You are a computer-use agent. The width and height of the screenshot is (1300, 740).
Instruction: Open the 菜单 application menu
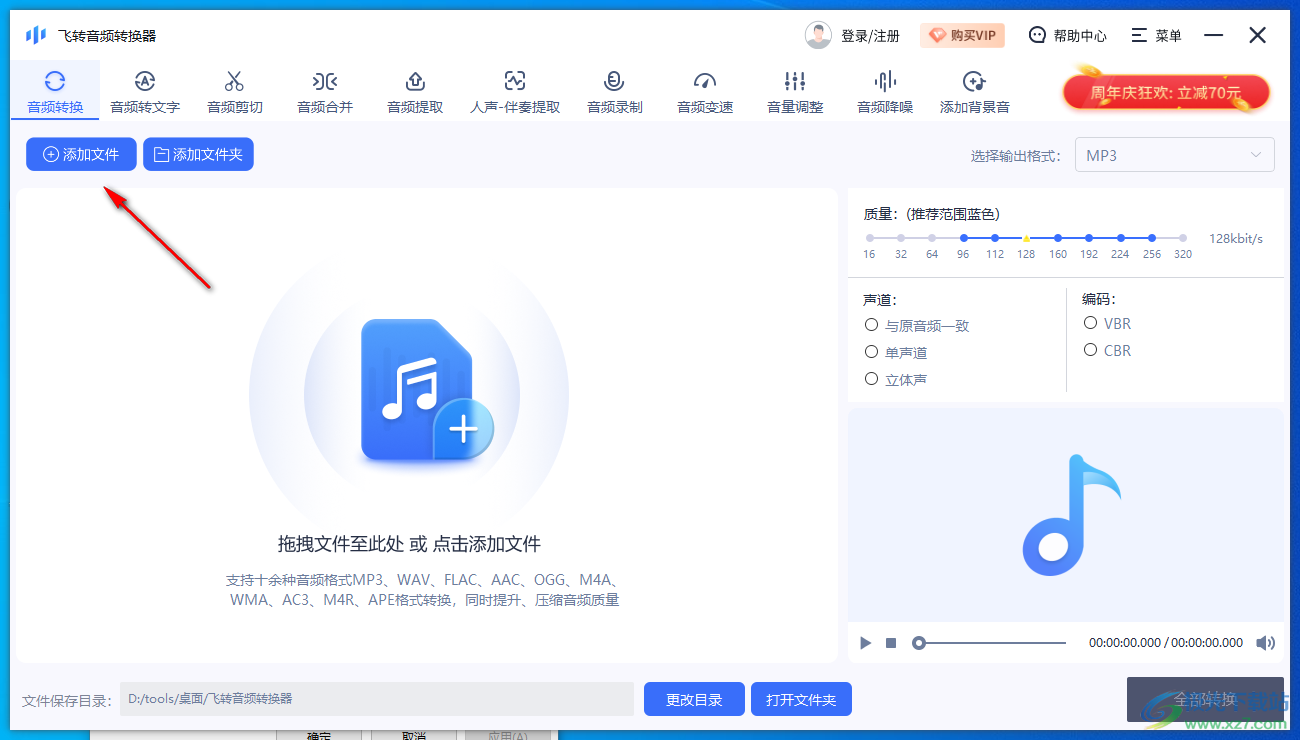pyautogui.click(x=1156, y=34)
